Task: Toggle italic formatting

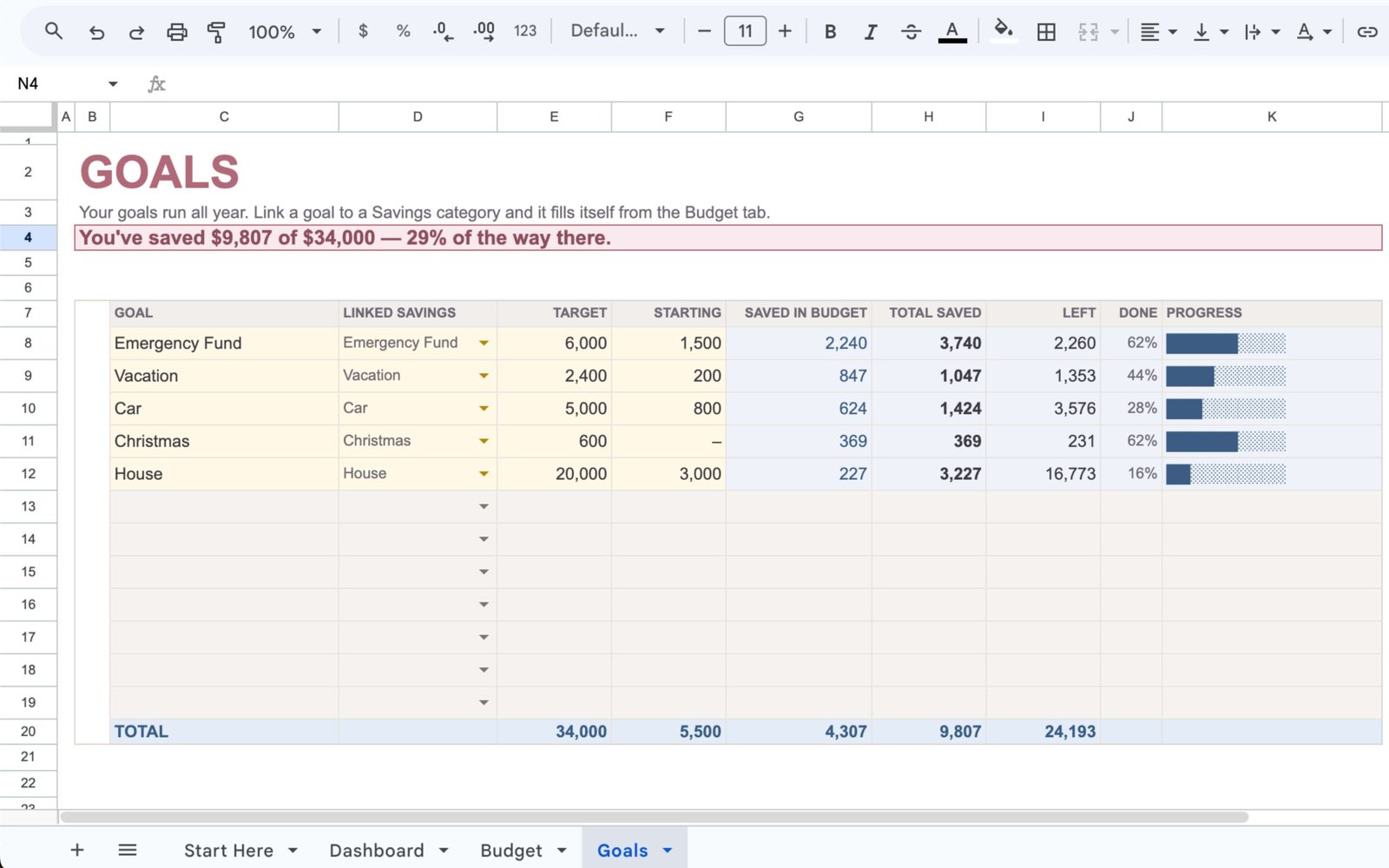Action: (870, 31)
